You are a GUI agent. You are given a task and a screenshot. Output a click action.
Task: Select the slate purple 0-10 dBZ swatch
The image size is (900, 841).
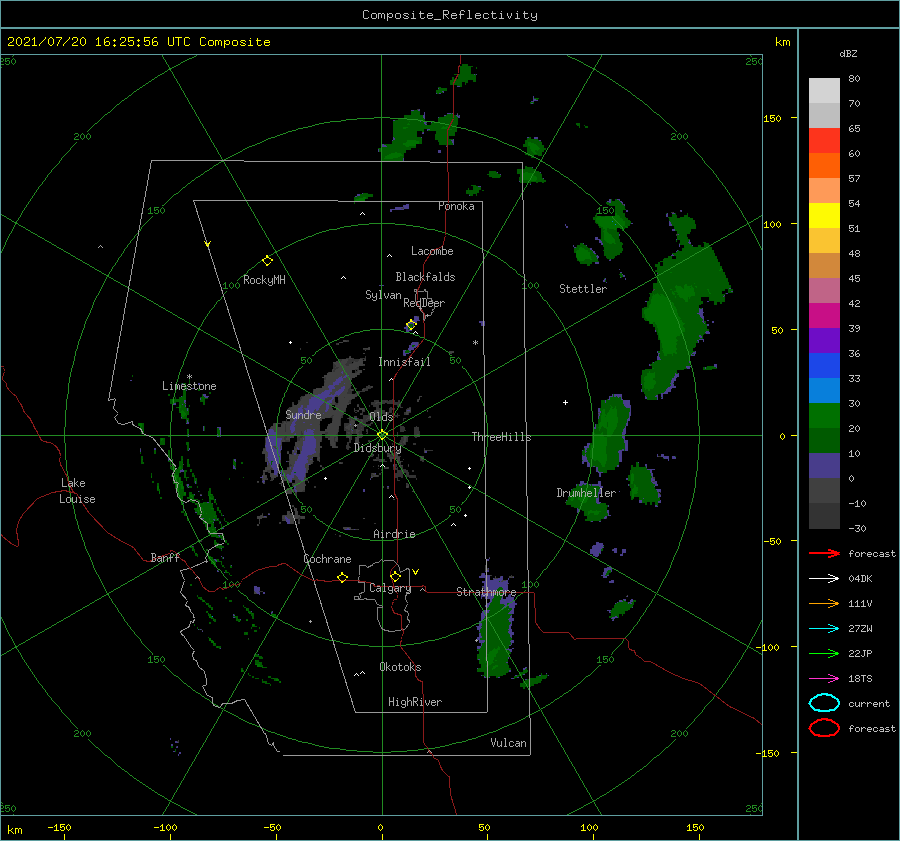(x=824, y=465)
